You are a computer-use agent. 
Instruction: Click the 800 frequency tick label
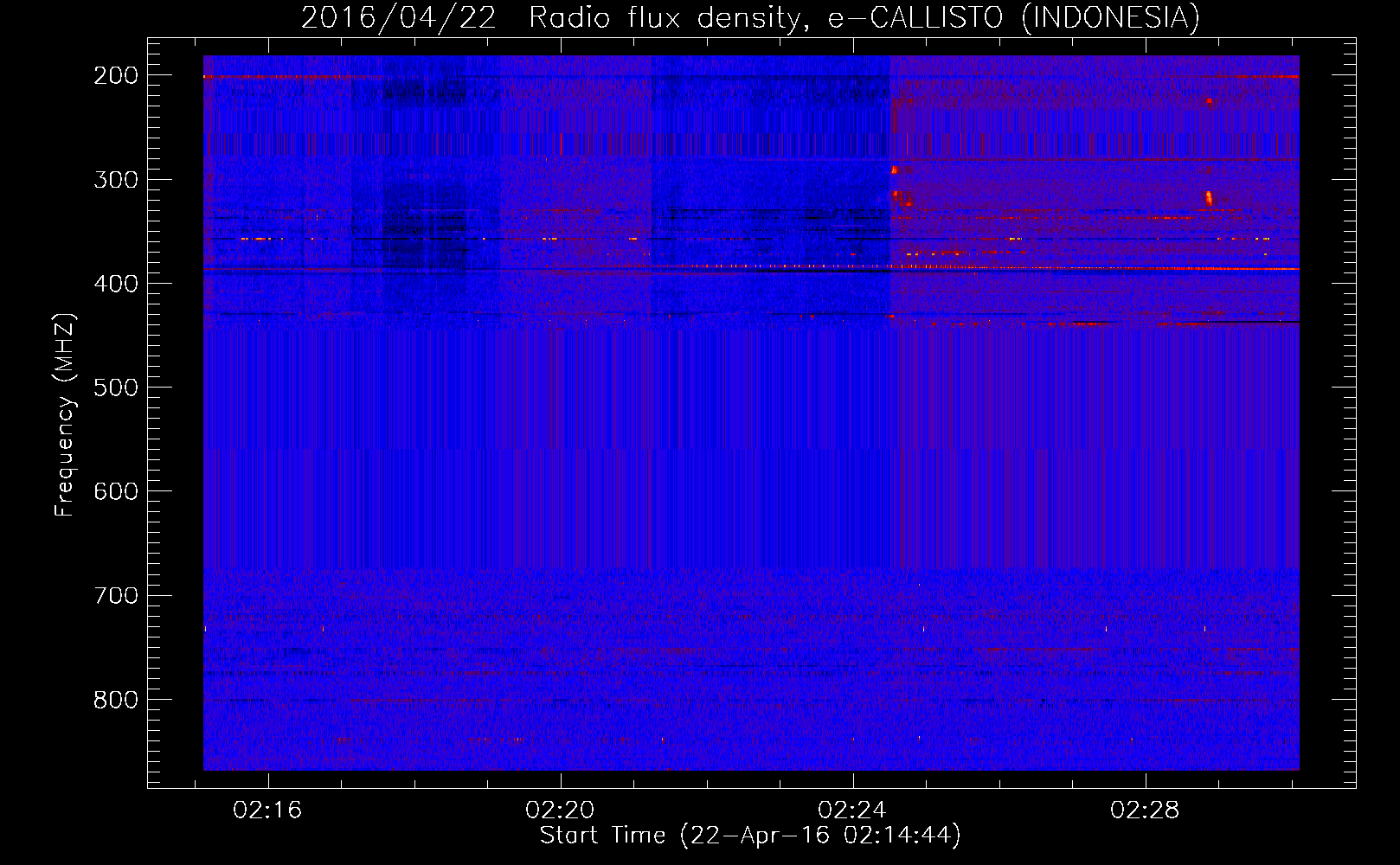tap(116, 700)
